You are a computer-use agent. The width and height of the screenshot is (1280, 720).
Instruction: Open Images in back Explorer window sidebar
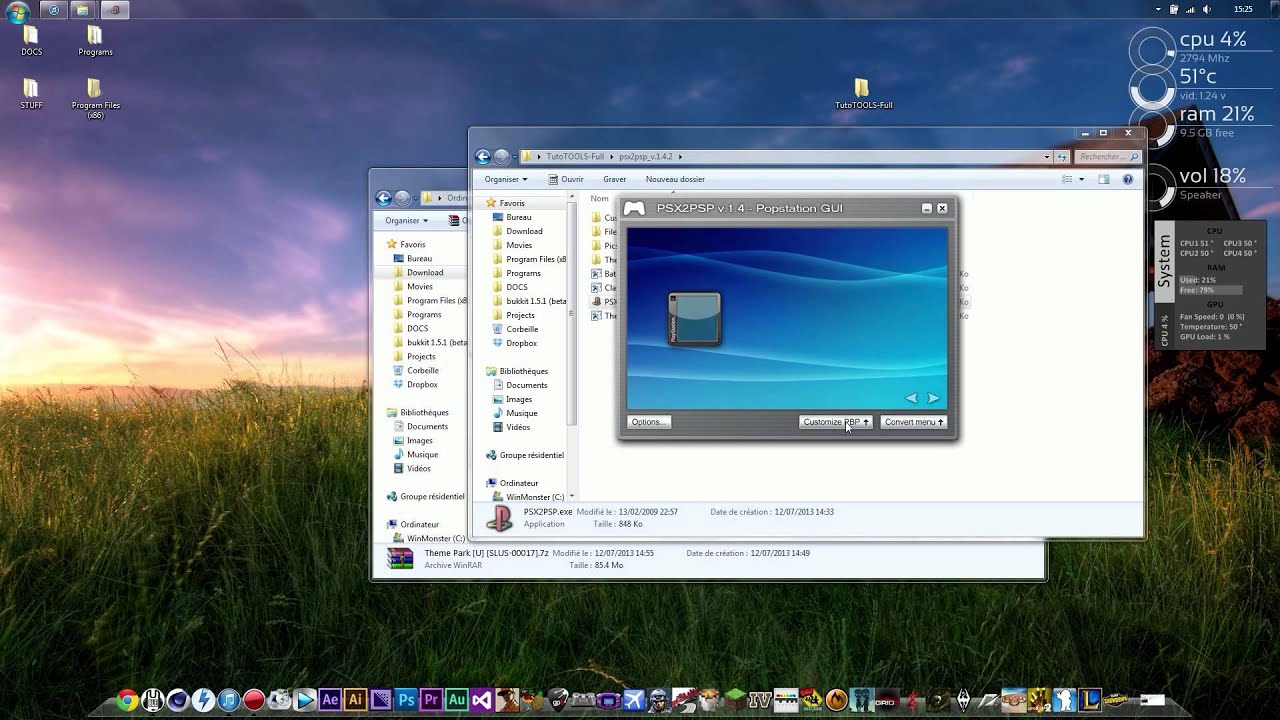tap(412, 440)
